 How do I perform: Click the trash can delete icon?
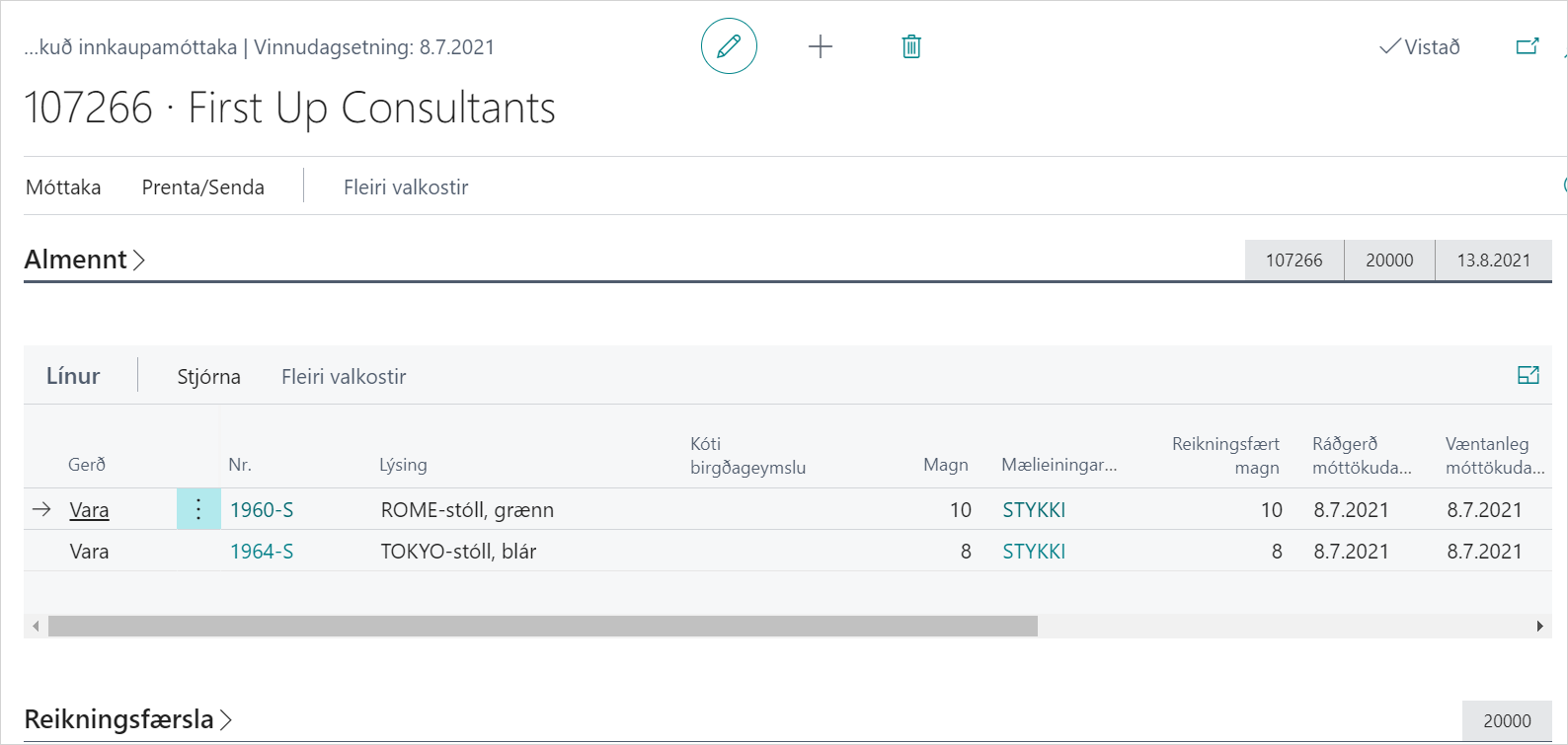pos(911,46)
